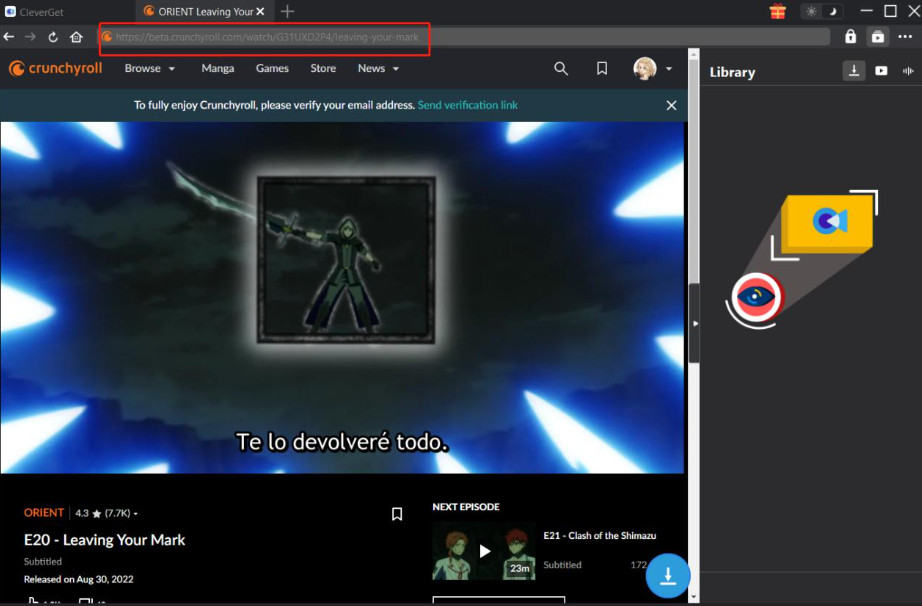Open the watchlist bookmark in Crunchyroll header
Viewport: 922px width, 606px height.
(x=602, y=68)
